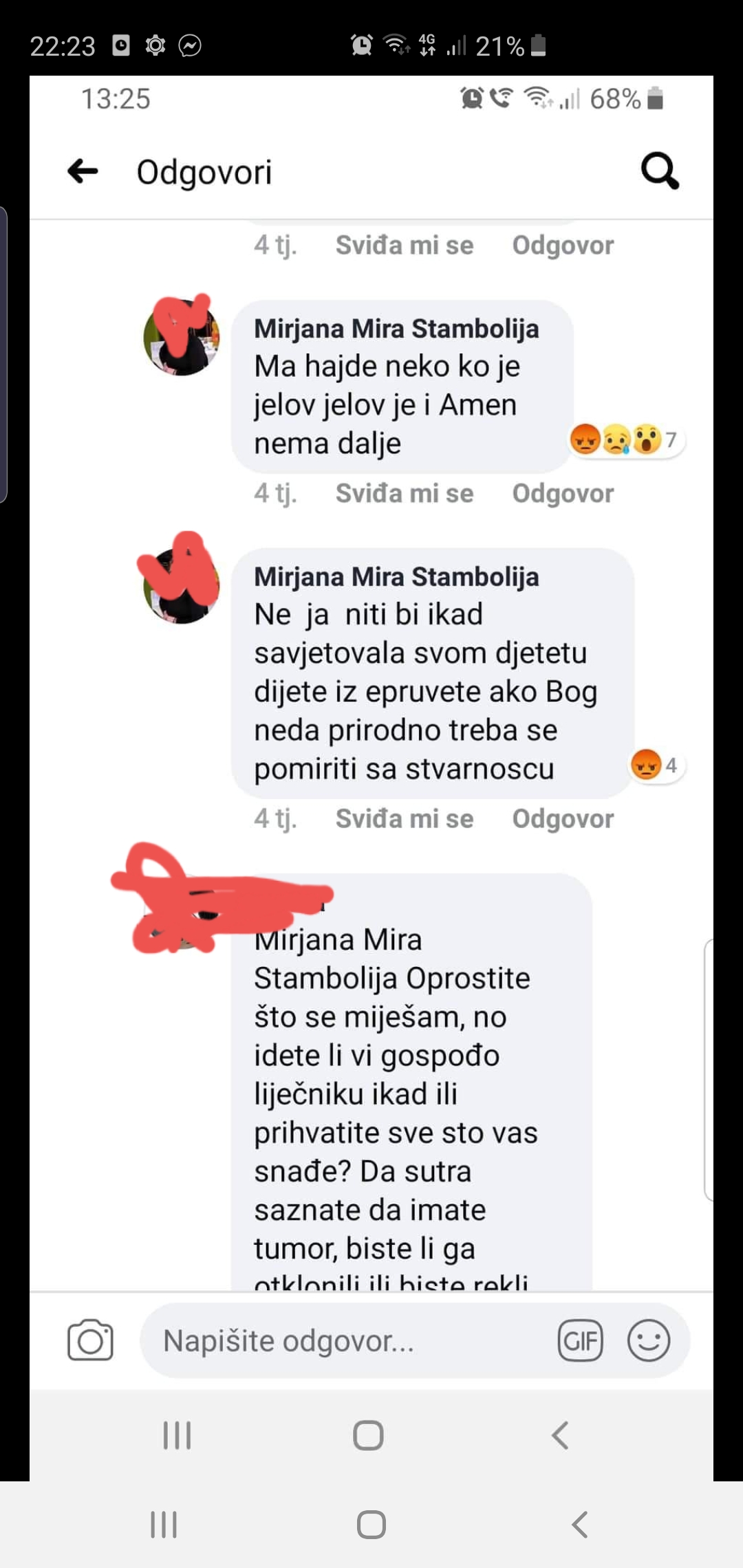Open the emoji smiley picker
The height and width of the screenshot is (1568, 743).
(648, 1340)
